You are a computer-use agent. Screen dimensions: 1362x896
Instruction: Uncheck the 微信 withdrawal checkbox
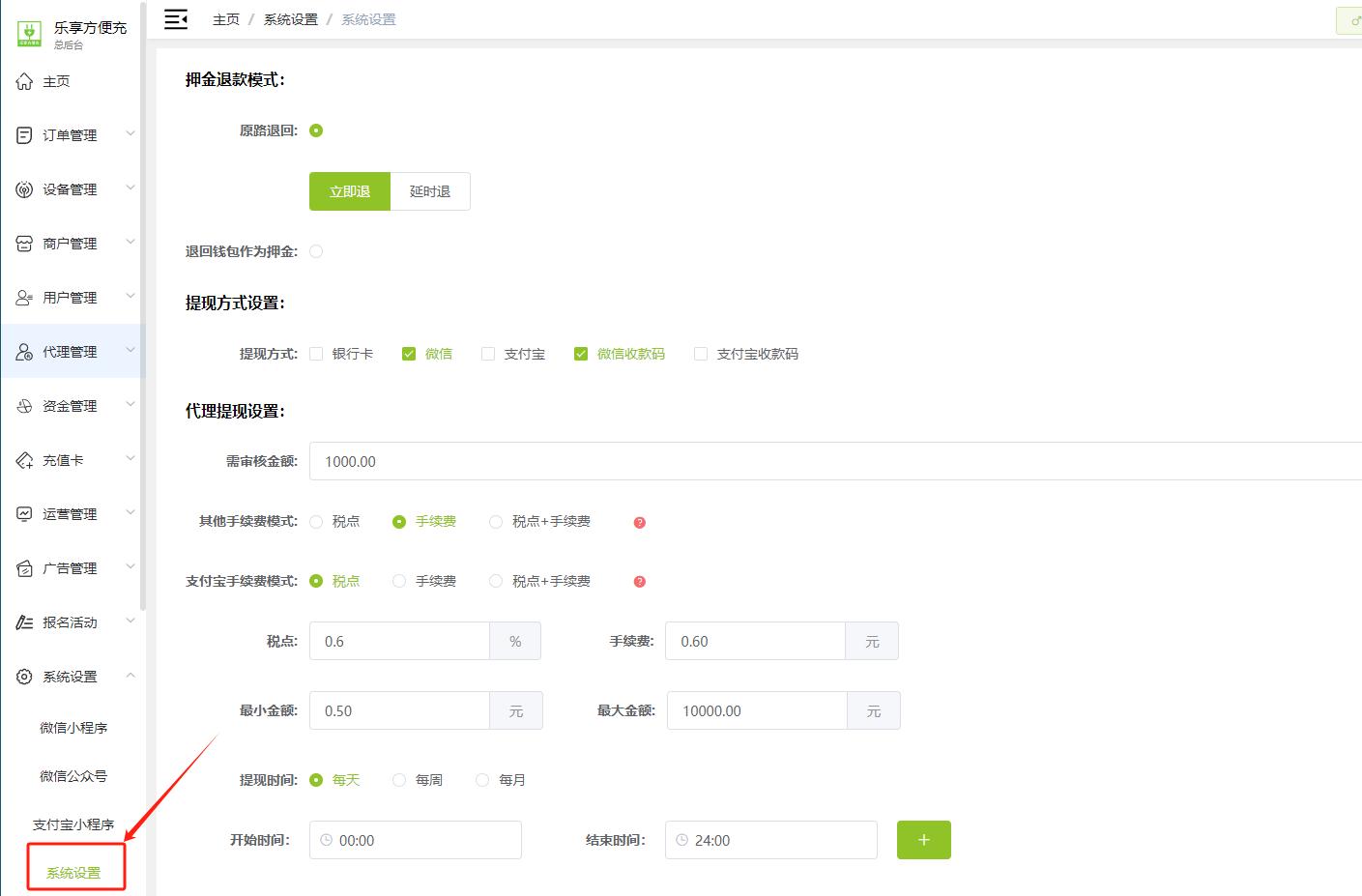409,354
